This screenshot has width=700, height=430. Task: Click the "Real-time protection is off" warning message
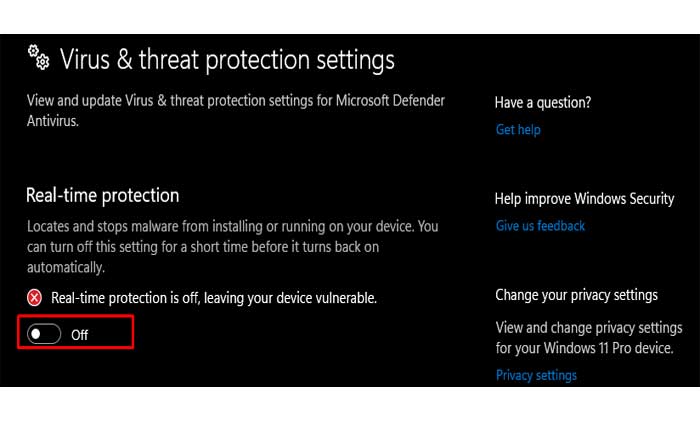tap(214, 297)
